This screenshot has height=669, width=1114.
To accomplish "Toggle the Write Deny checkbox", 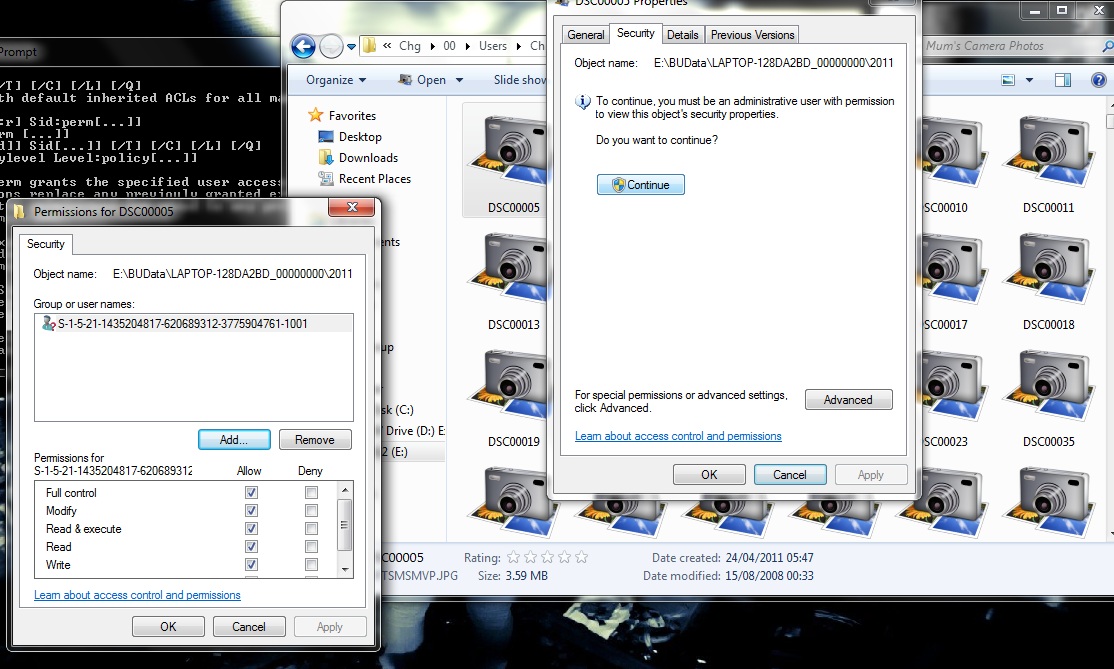I will (x=310, y=565).
